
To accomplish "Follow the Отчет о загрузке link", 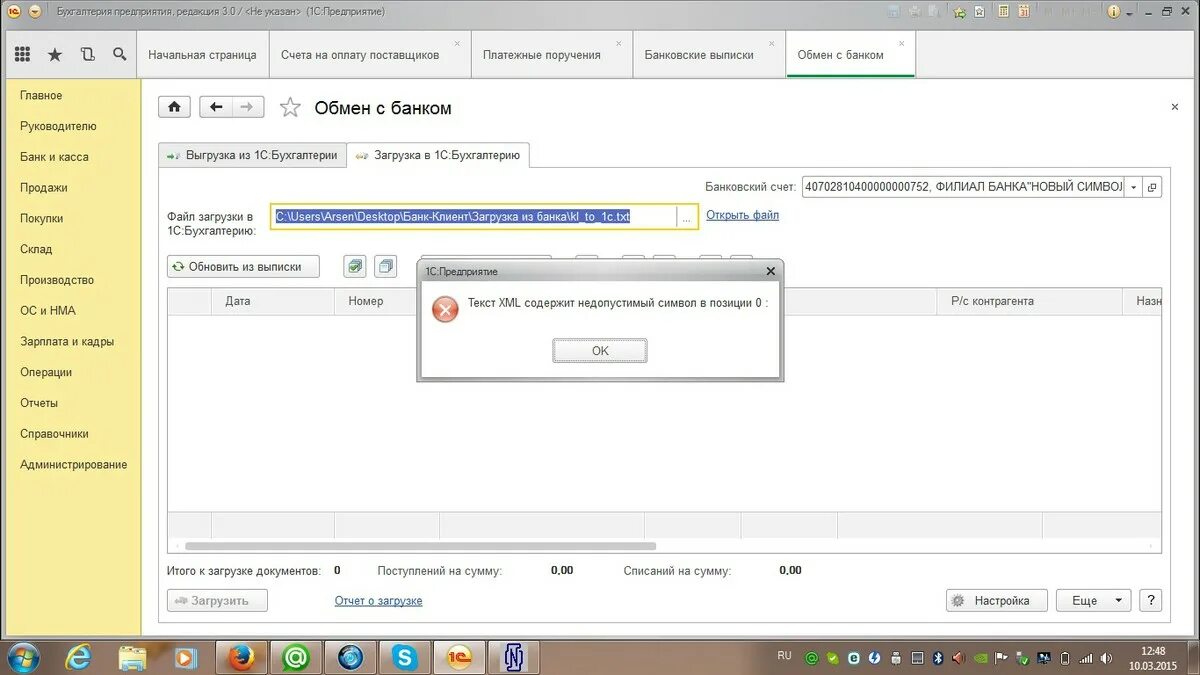I will (378, 600).
